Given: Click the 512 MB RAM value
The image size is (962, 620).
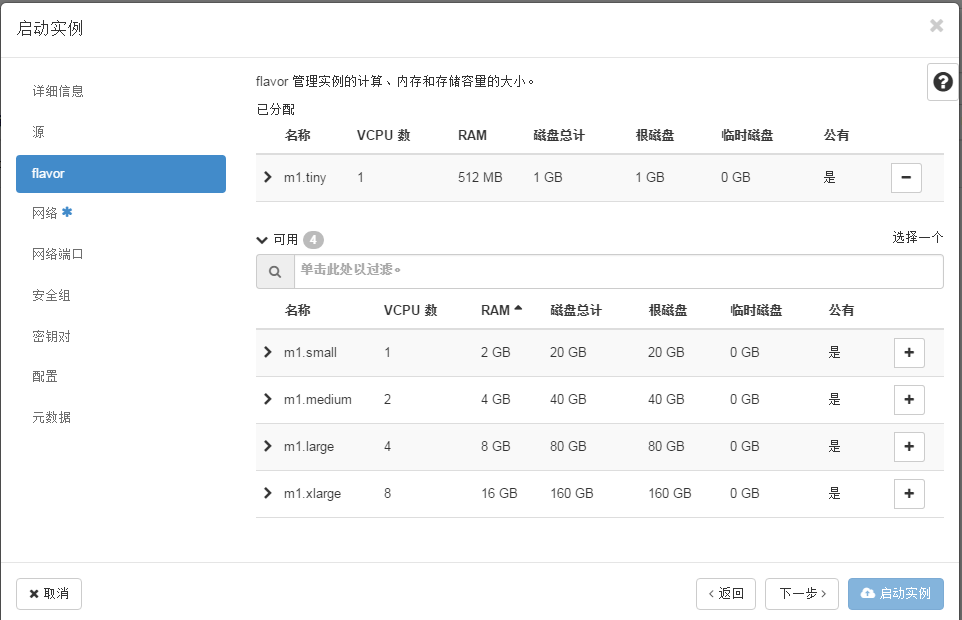Looking at the screenshot, I should [x=480, y=178].
